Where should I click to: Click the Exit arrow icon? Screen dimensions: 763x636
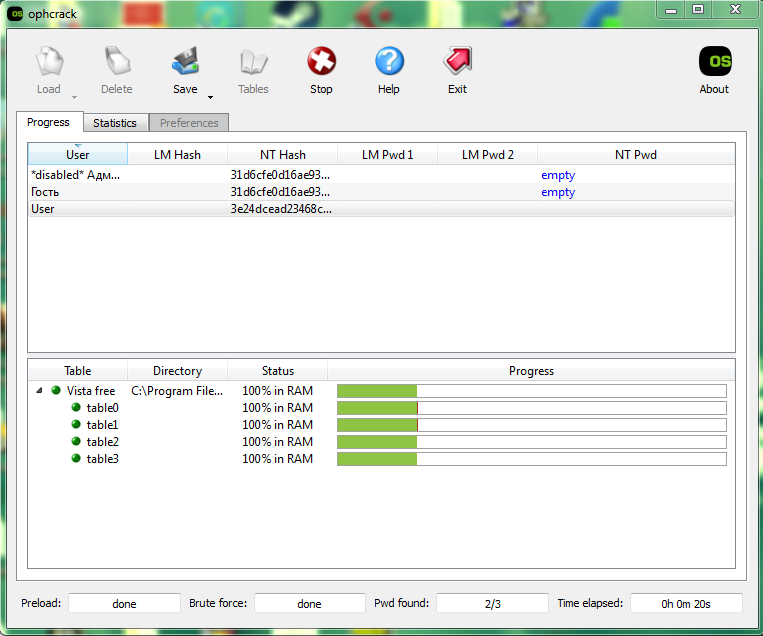(x=457, y=62)
